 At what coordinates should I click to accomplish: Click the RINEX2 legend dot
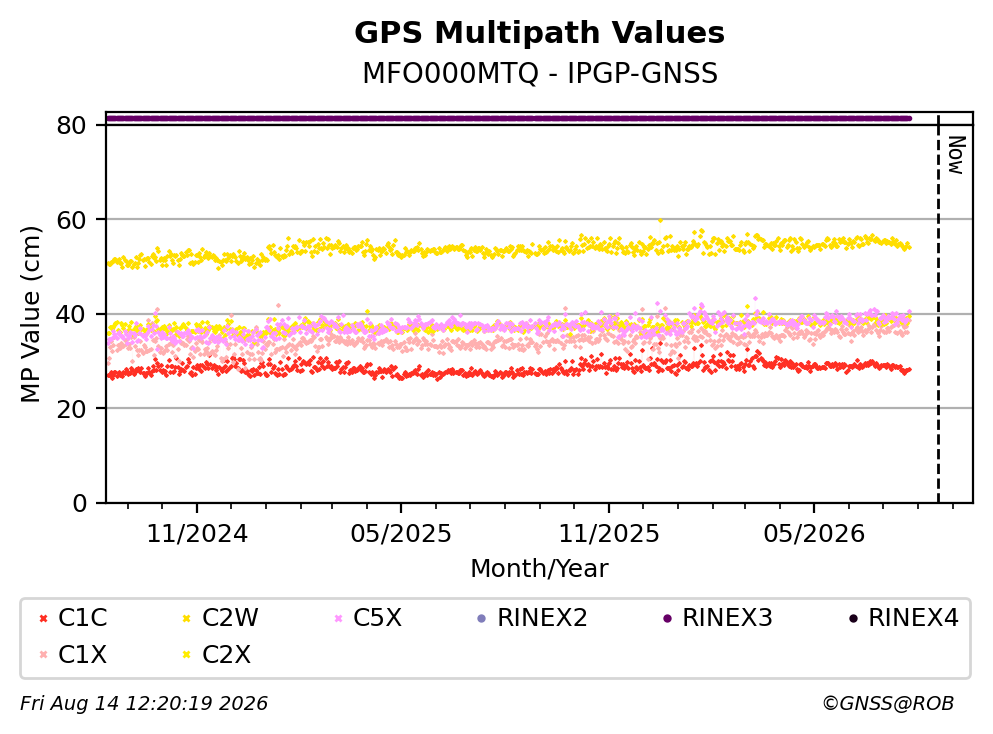point(481,618)
